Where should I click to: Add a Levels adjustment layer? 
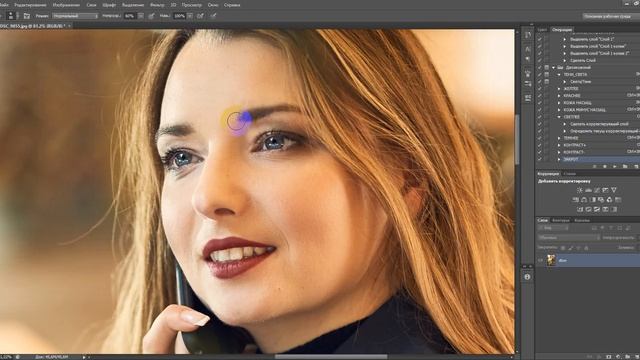click(x=589, y=190)
